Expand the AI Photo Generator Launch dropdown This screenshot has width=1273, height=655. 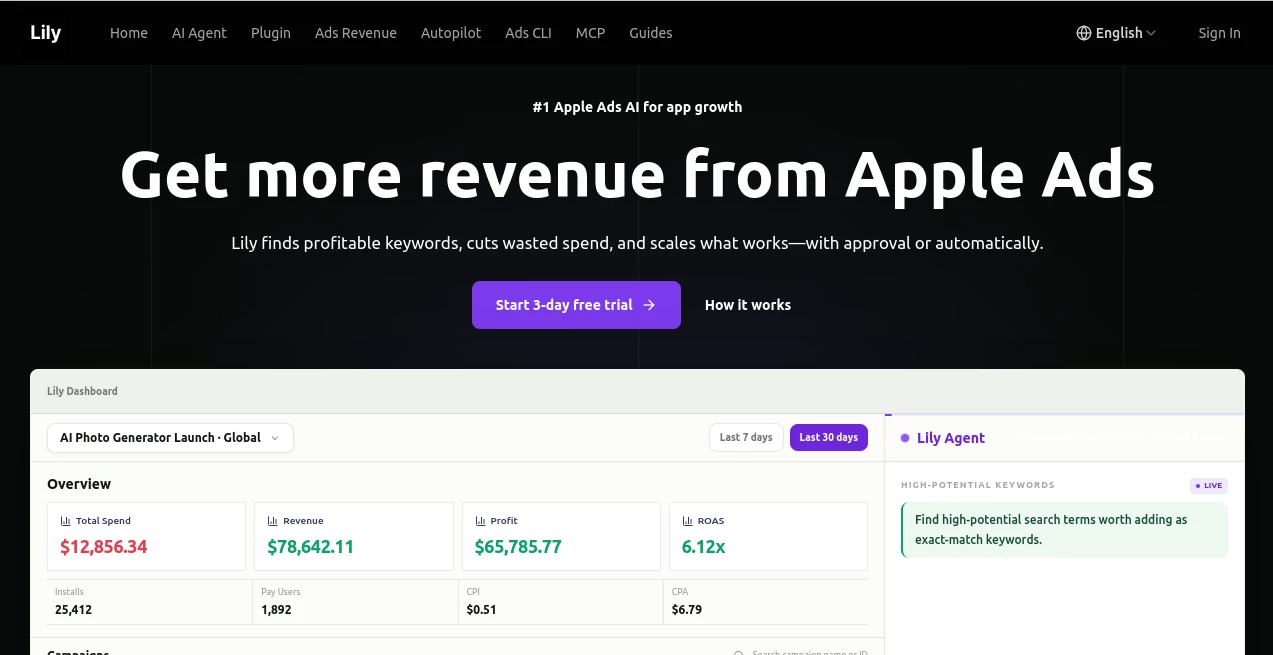(x=170, y=438)
